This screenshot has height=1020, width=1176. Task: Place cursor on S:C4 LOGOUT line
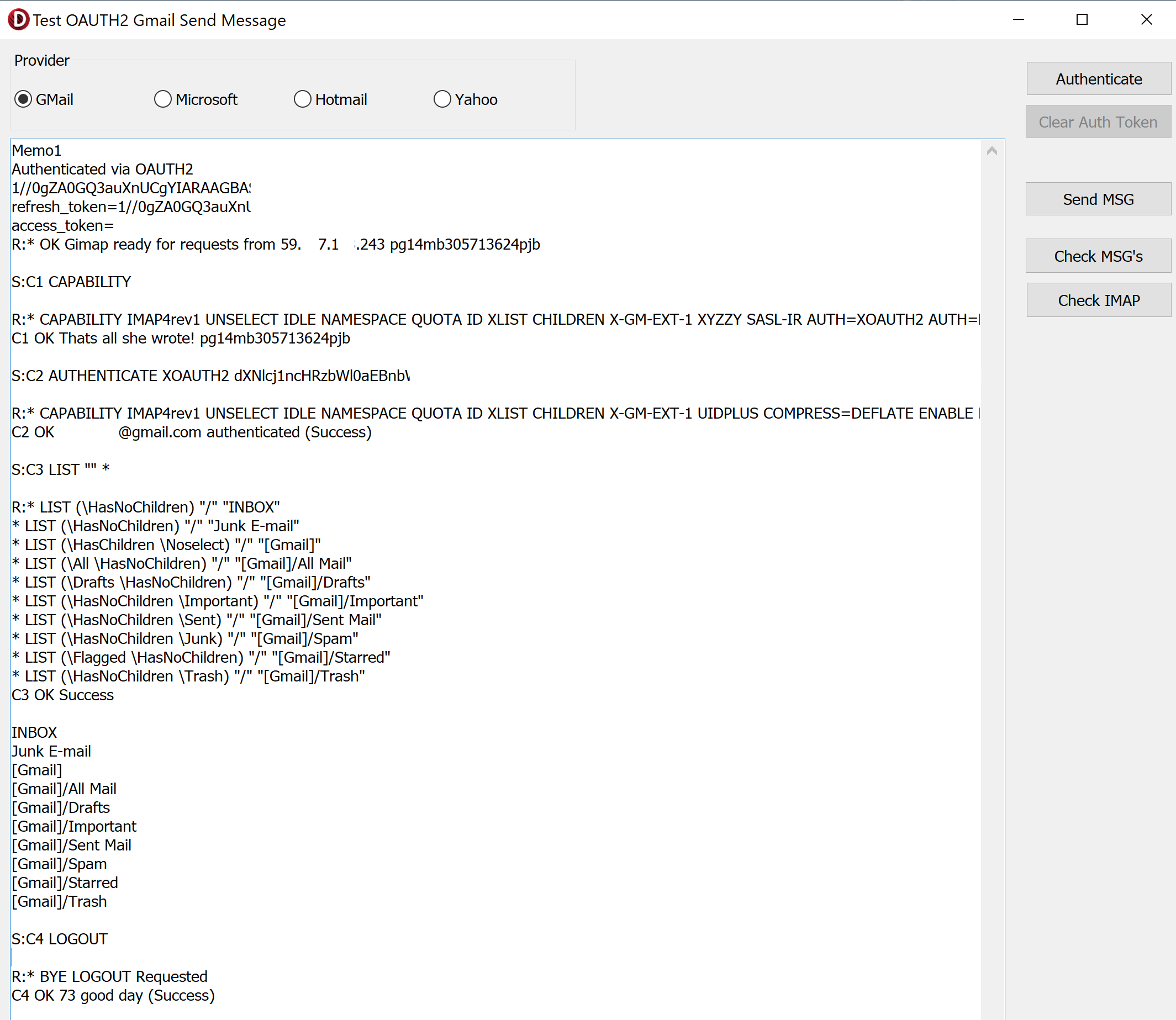tap(60, 939)
